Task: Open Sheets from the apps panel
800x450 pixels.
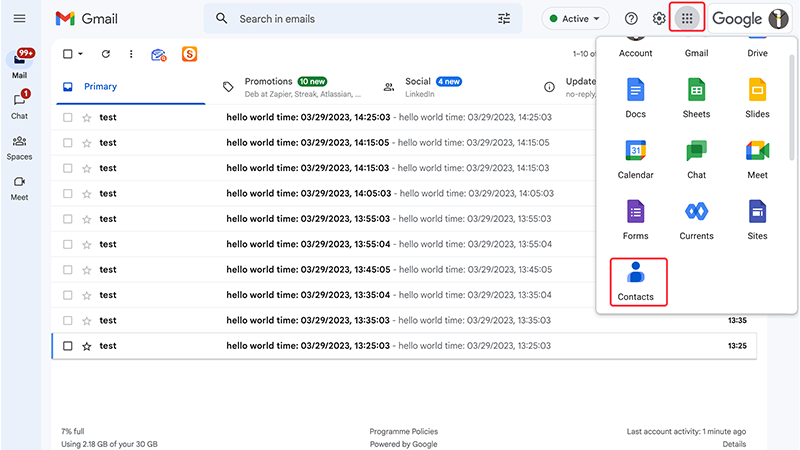Action: (x=696, y=98)
